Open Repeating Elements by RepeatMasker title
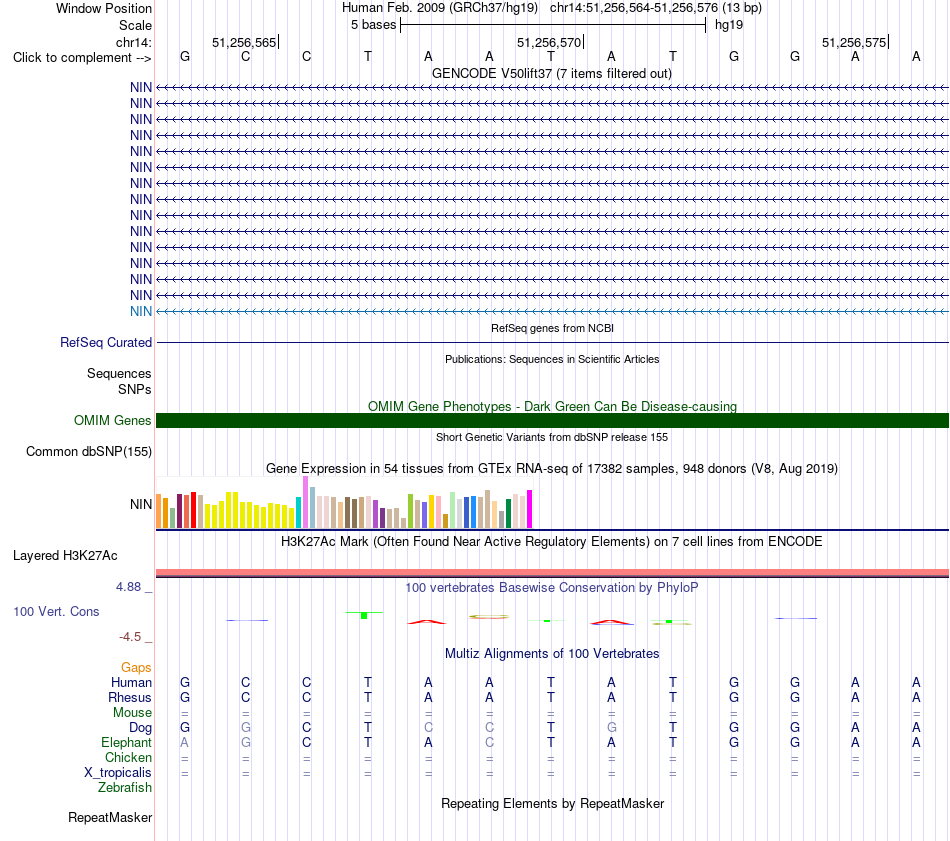The image size is (950, 841). (x=552, y=804)
